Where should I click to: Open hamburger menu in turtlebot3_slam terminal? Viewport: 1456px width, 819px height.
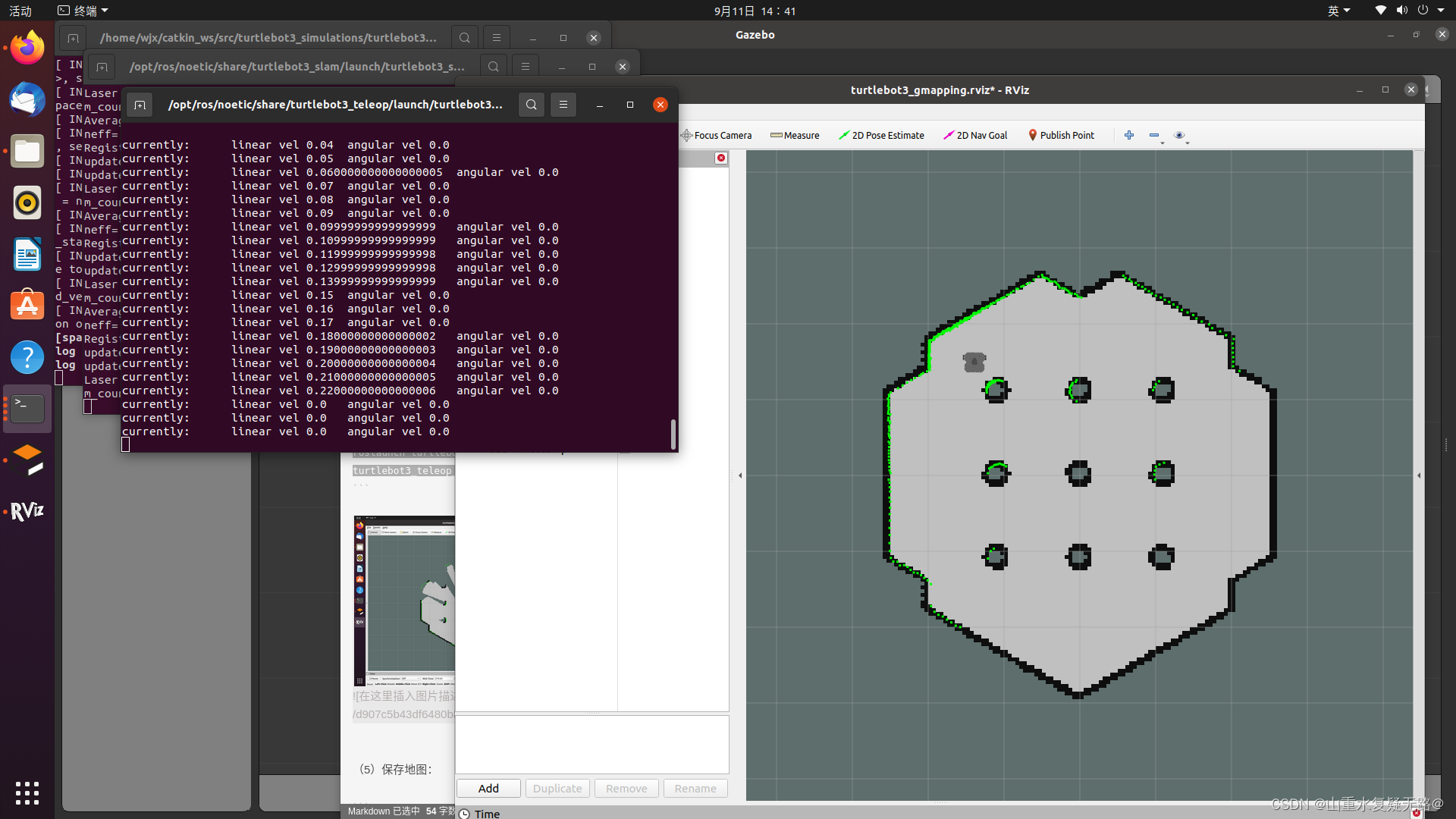pos(526,67)
